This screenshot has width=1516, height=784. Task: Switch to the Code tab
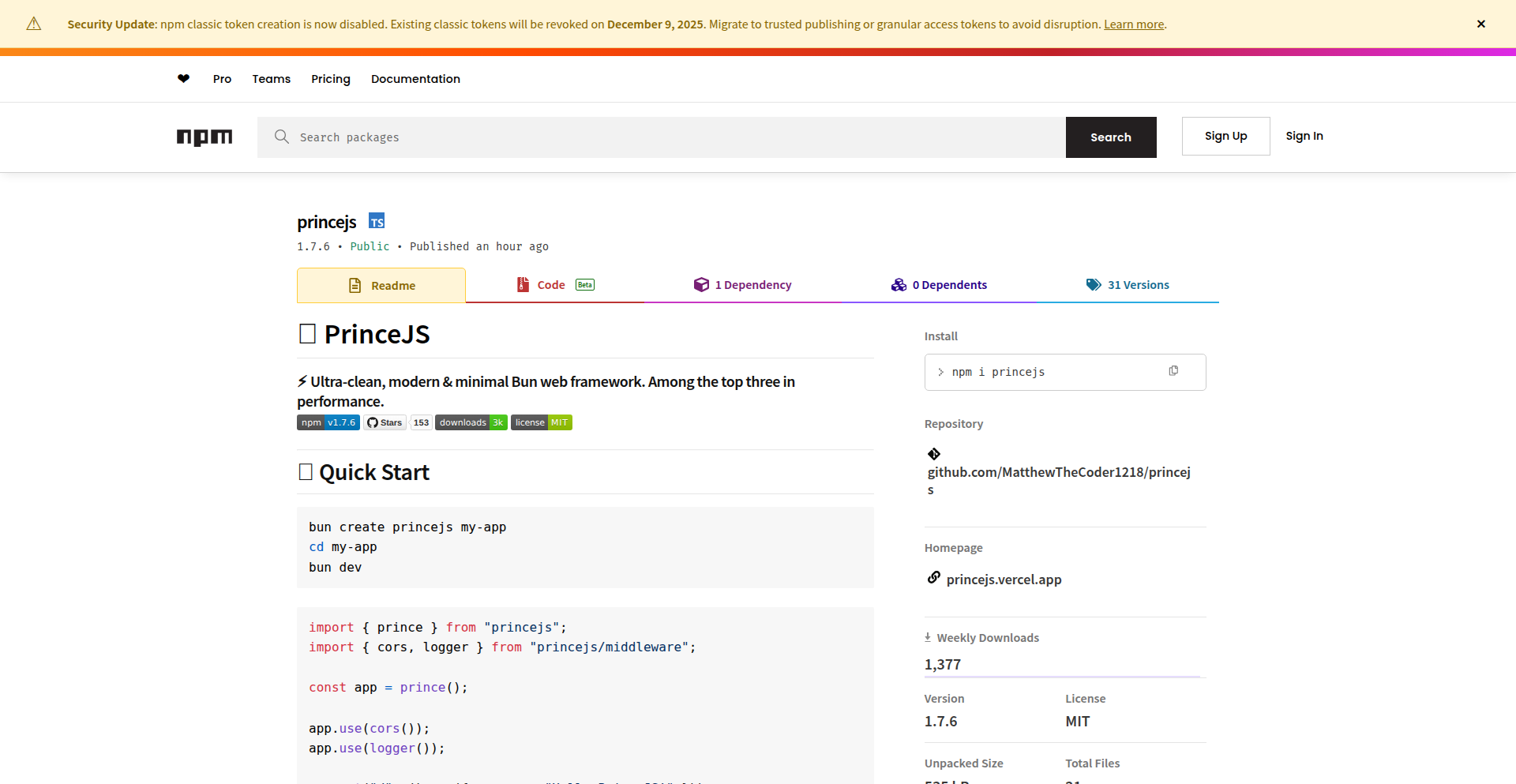pos(550,284)
